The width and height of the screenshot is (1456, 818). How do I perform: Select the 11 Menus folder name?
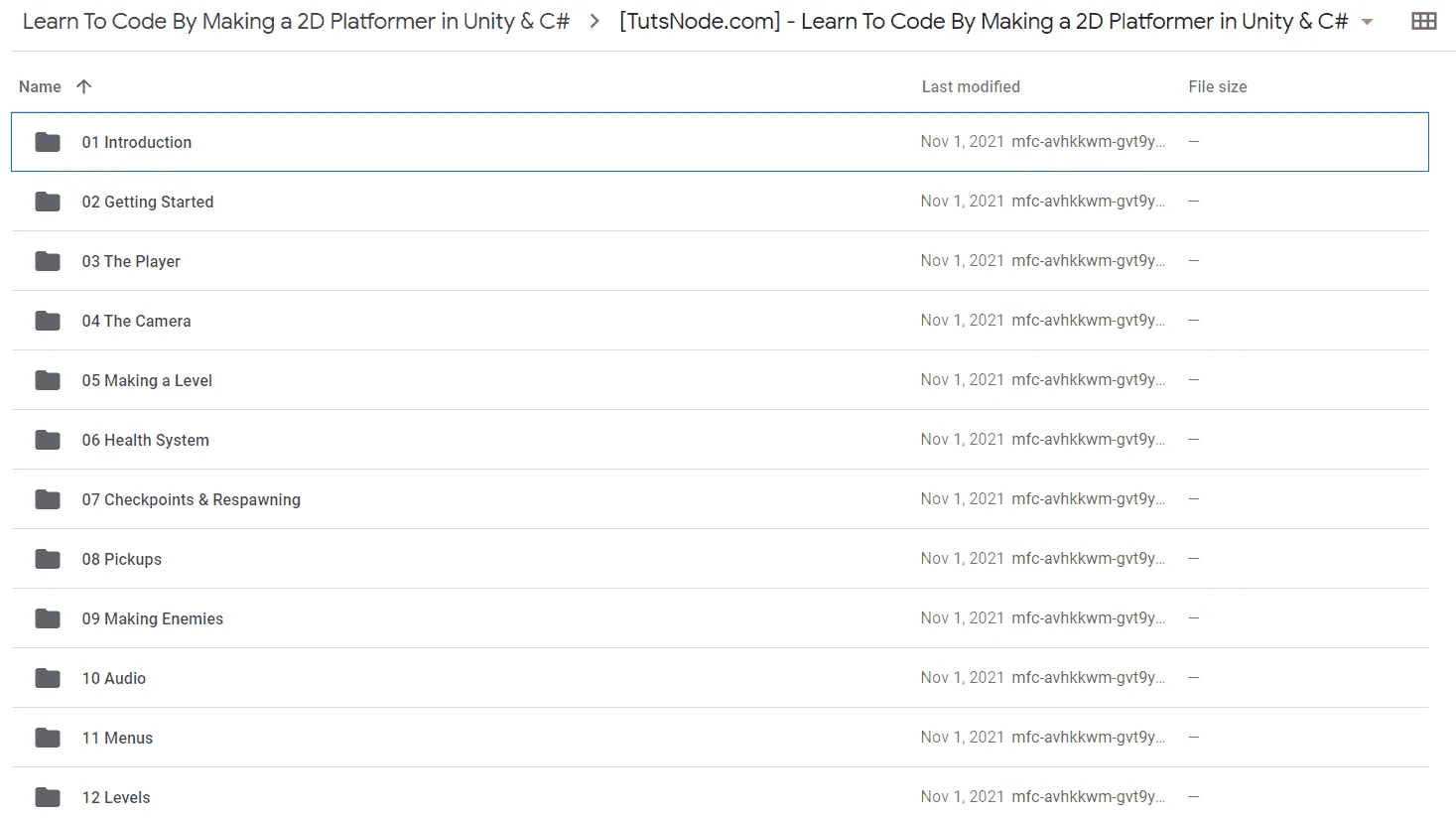pyautogui.click(x=117, y=738)
